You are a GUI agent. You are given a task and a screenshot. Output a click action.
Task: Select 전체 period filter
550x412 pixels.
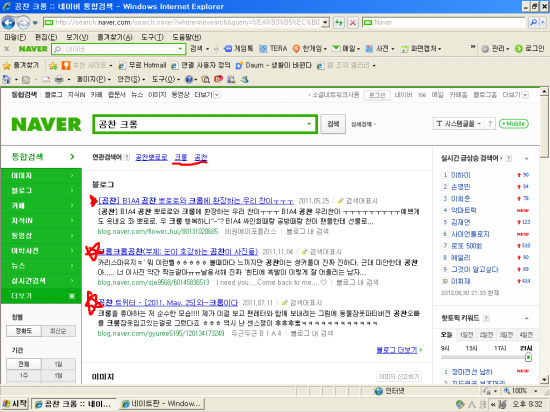[x=24, y=364]
